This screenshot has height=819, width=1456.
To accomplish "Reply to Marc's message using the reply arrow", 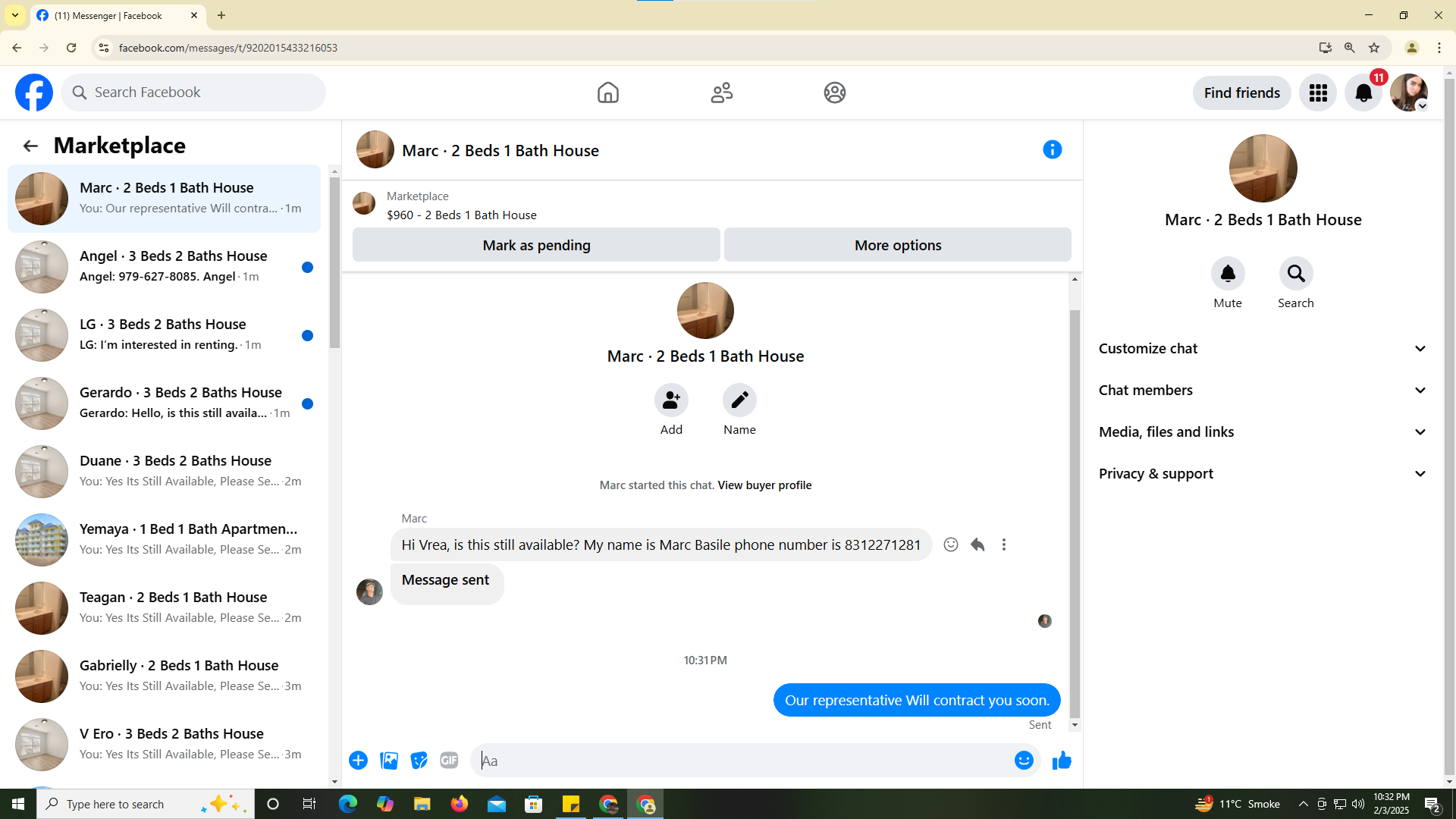I will pos(977,544).
